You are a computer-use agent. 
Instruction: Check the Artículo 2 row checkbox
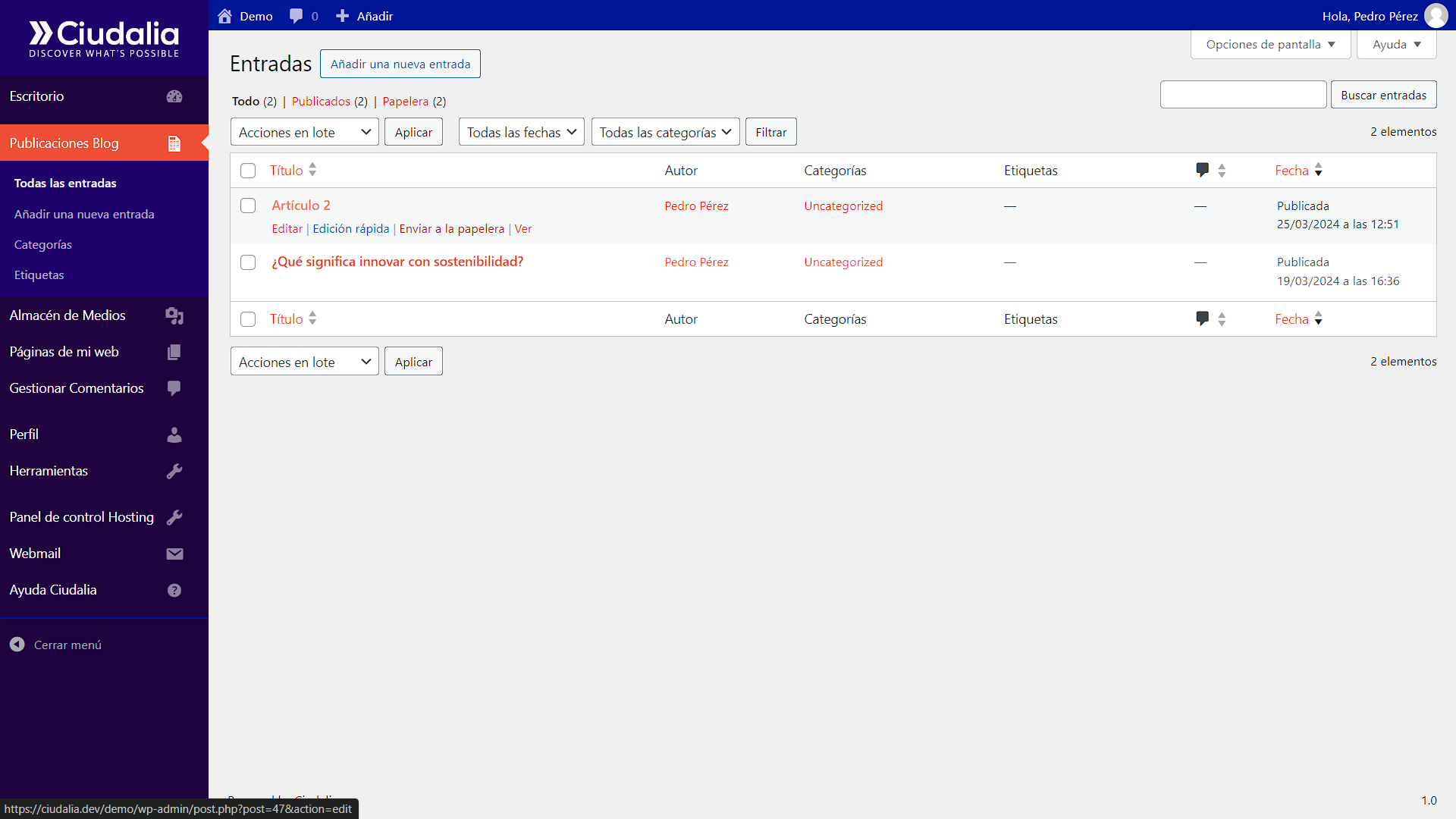(248, 206)
